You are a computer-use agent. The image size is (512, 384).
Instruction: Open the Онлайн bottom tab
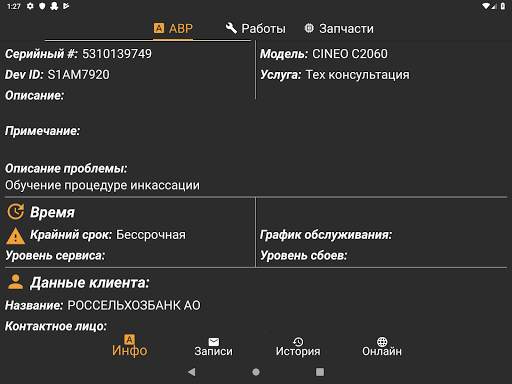coord(382,347)
